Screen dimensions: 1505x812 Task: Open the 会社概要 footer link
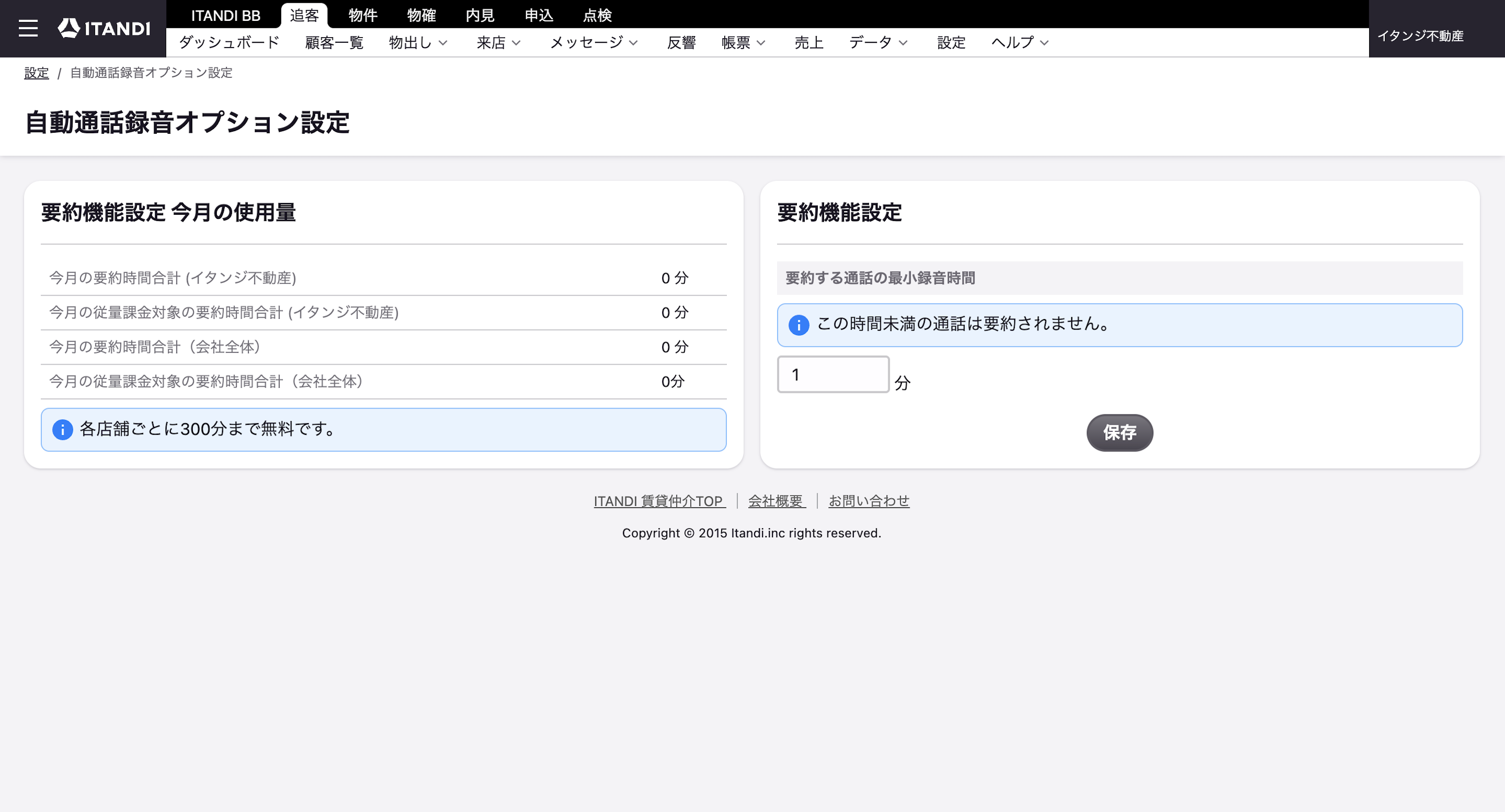[x=777, y=501]
